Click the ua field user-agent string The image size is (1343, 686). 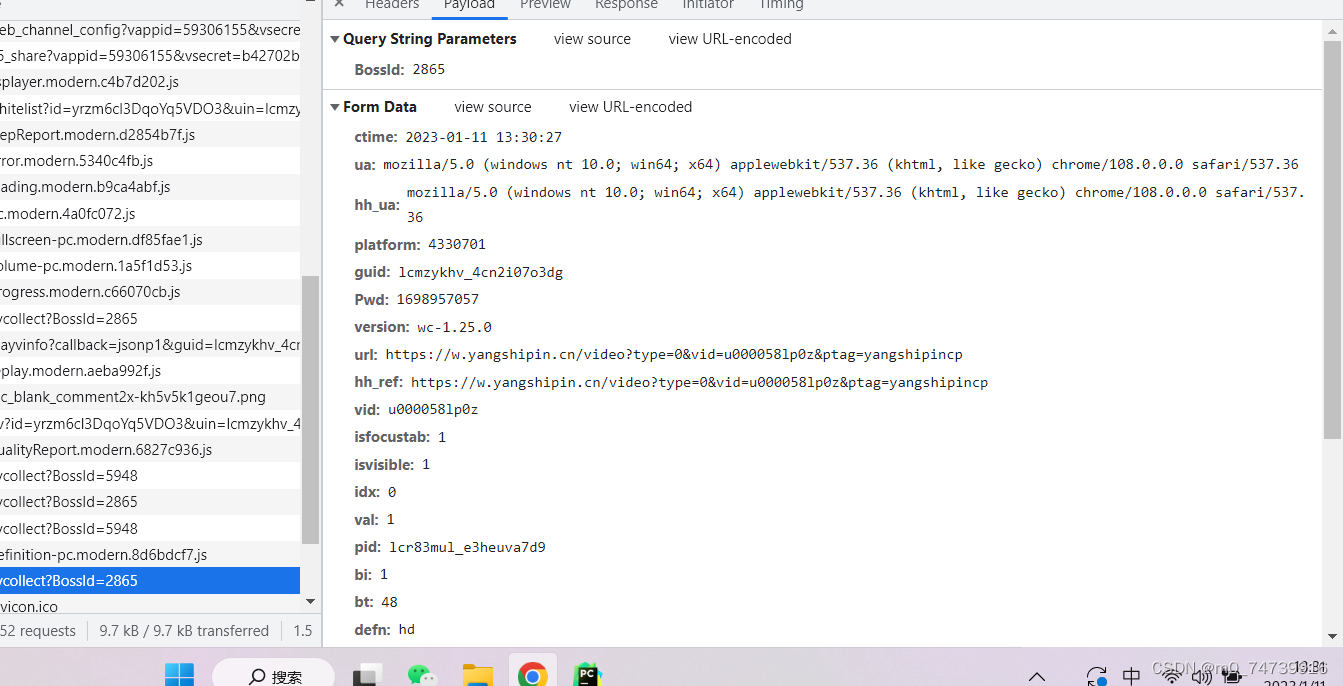[x=841, y=164]
